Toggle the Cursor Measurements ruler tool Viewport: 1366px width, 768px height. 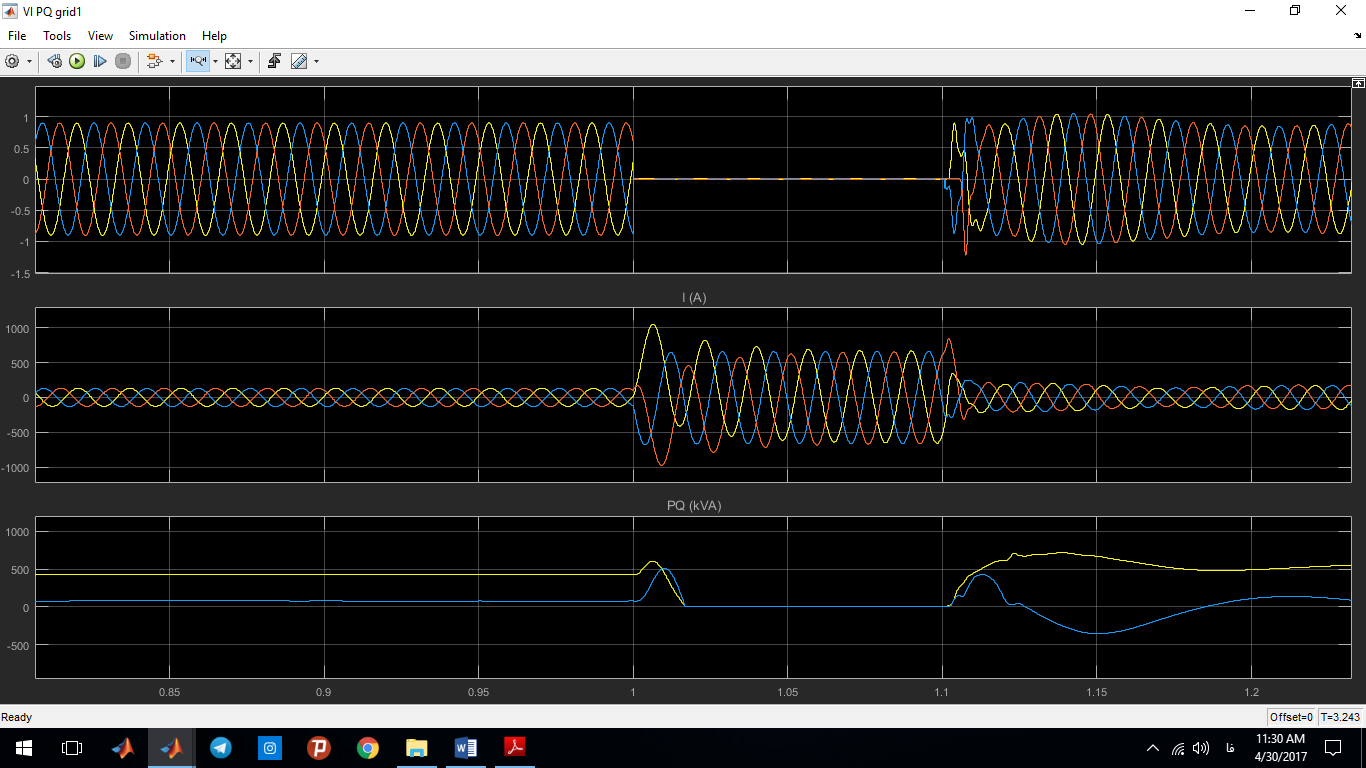click(298, 61)
